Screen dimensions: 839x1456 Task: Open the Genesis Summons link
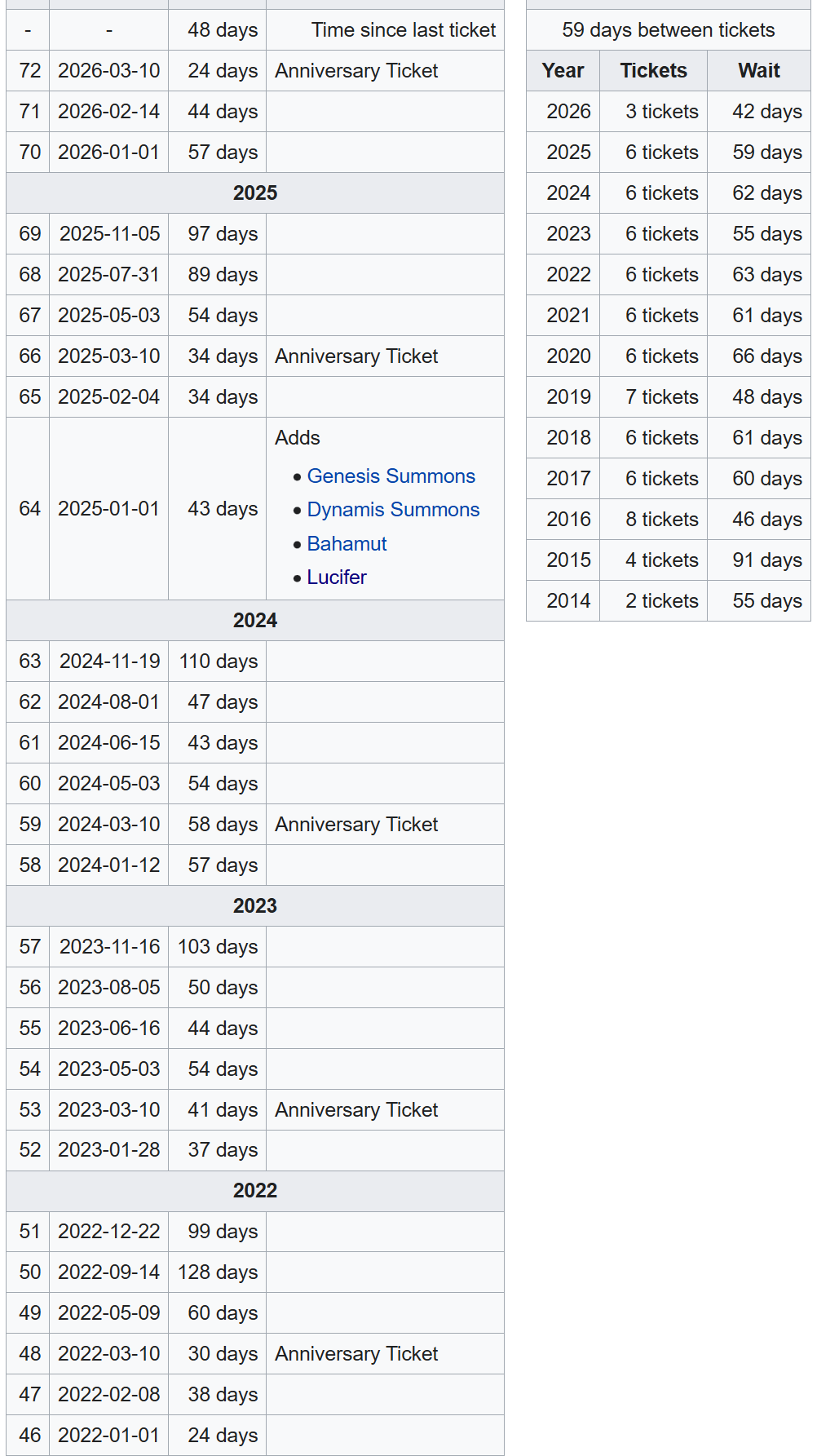click(x=391, y=476)
